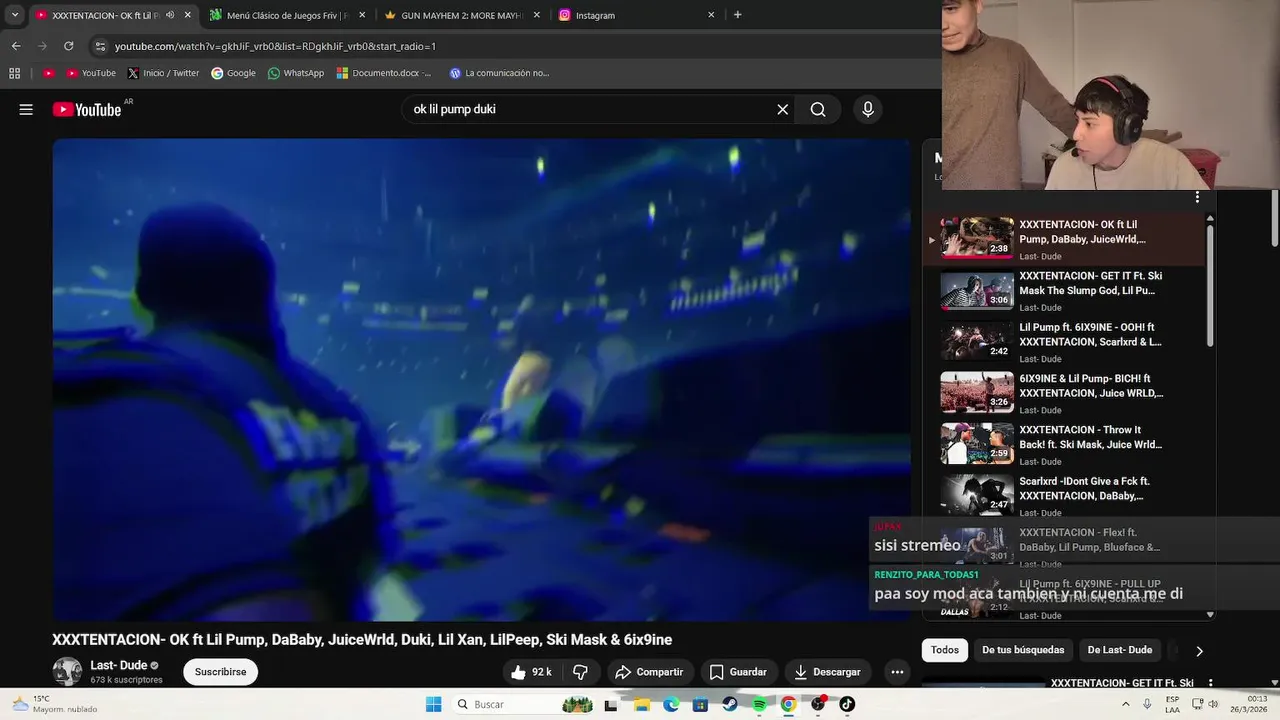1280x720 pixels.
Task: Play XXXTENTACION - Throw It Back! playlist item
Action: tap(1063, 444)
